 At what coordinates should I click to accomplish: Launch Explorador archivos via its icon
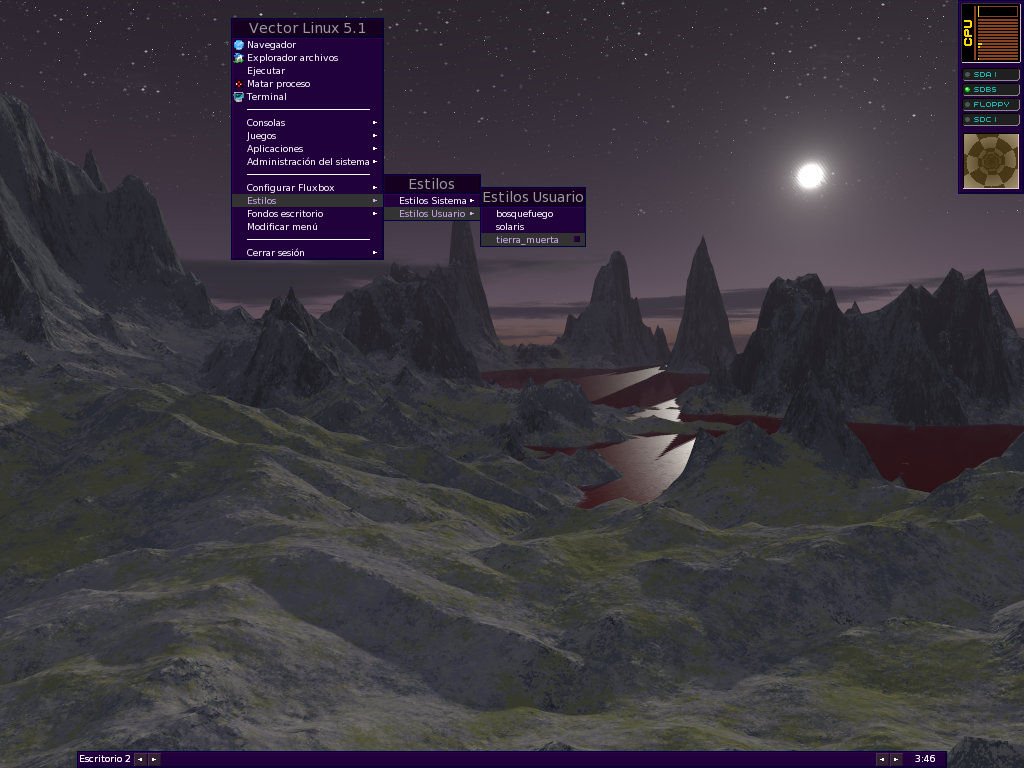[x=239, y=58]
